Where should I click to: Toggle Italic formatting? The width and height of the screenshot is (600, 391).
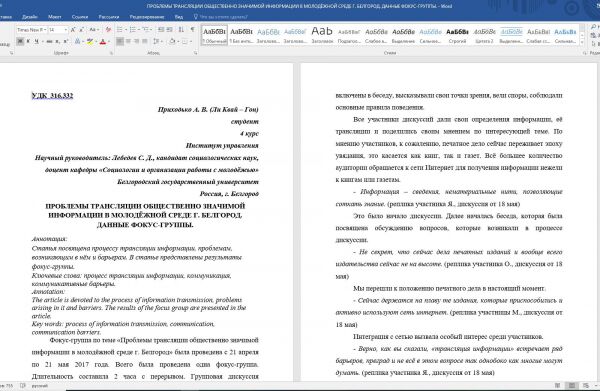(28, 41)
